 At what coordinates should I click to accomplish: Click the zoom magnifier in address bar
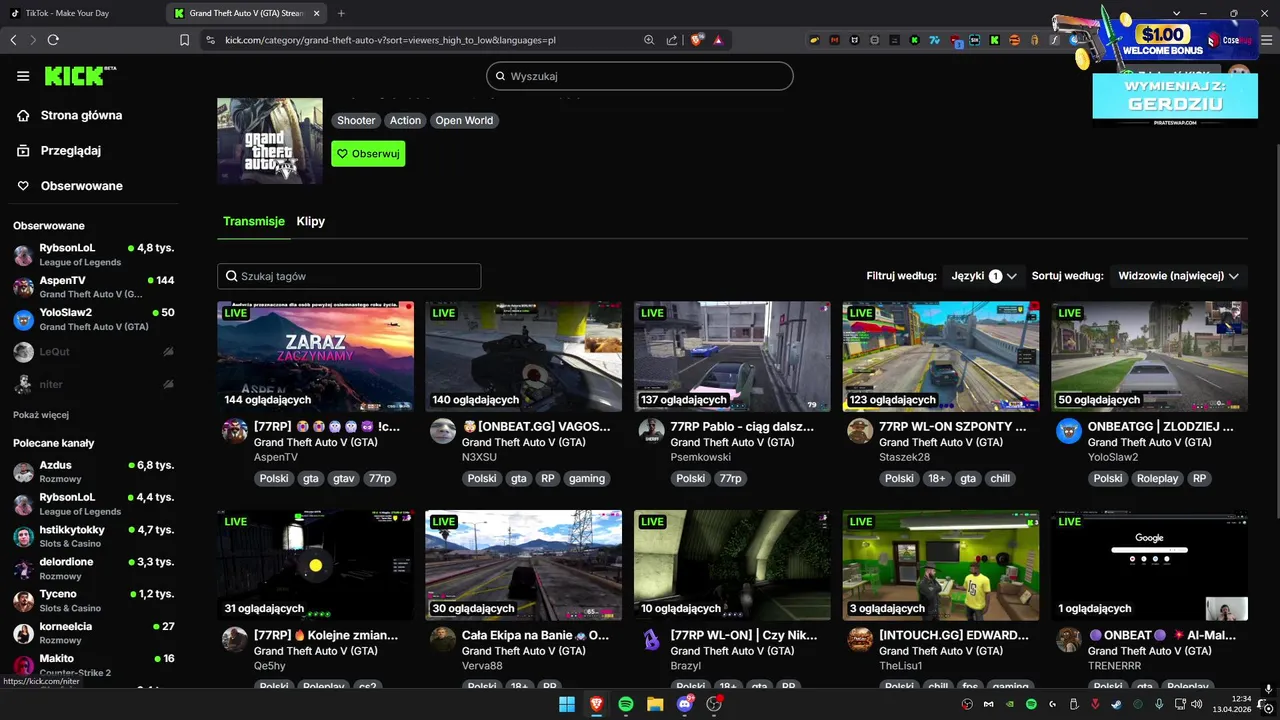coord(649,40)
